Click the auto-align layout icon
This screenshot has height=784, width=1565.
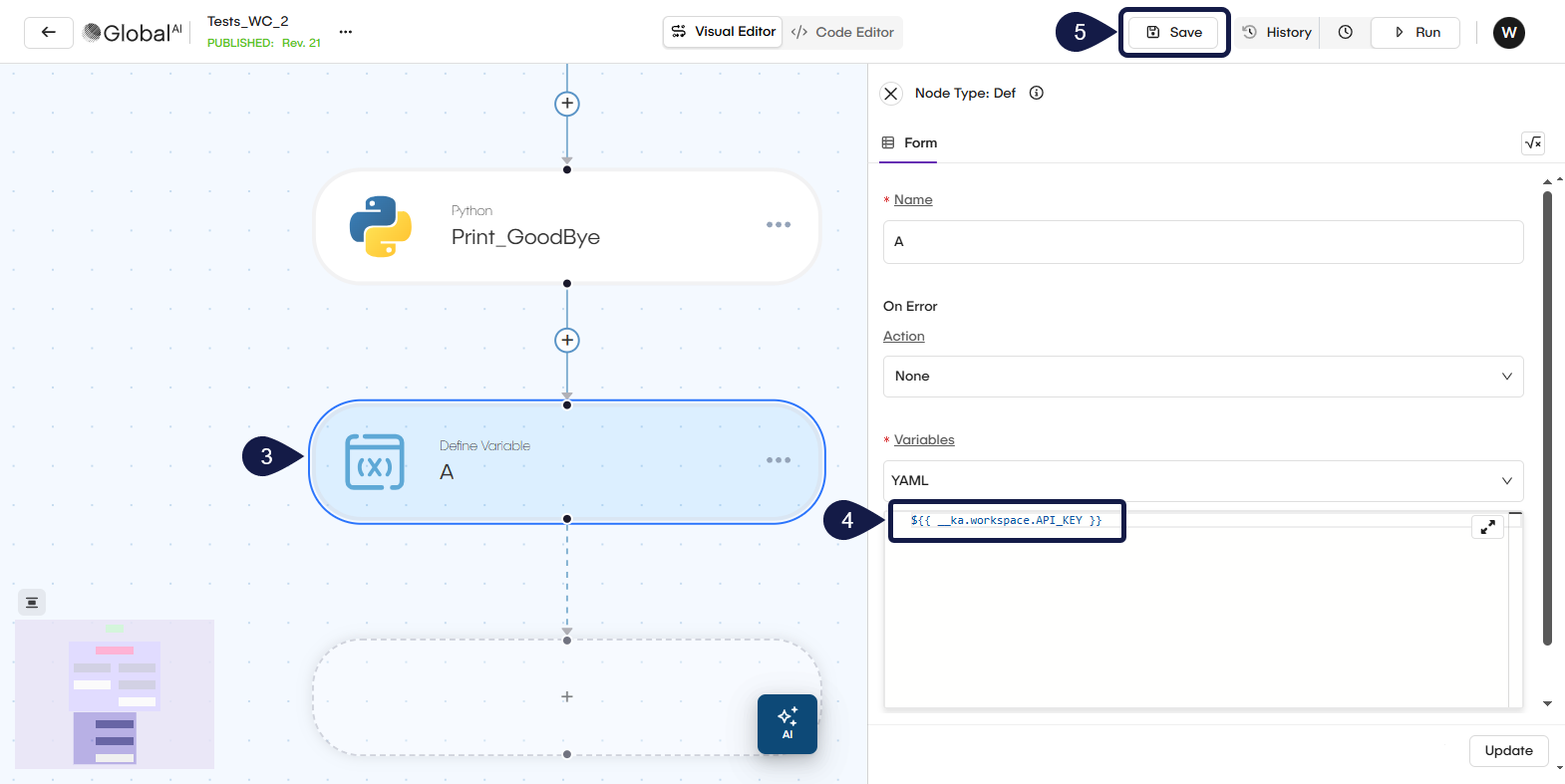coord(32,603)
